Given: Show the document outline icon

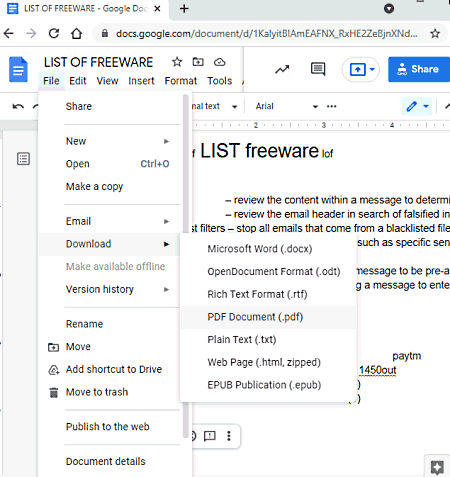Looking at the screenshot, I should pyautogui.click(x=23, y=159).
